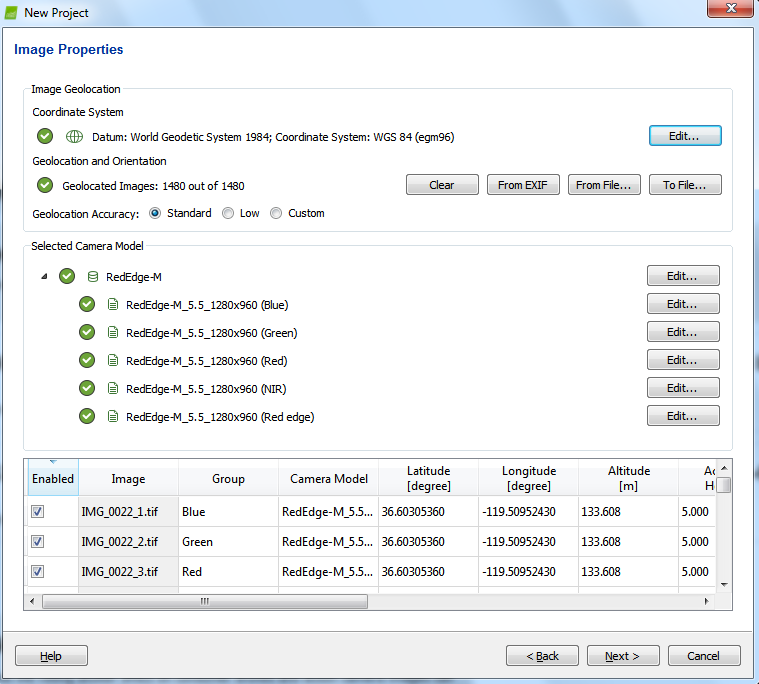Select Low geolocation accuracy
Screen dimensions: 759x684
pos(228,213)
